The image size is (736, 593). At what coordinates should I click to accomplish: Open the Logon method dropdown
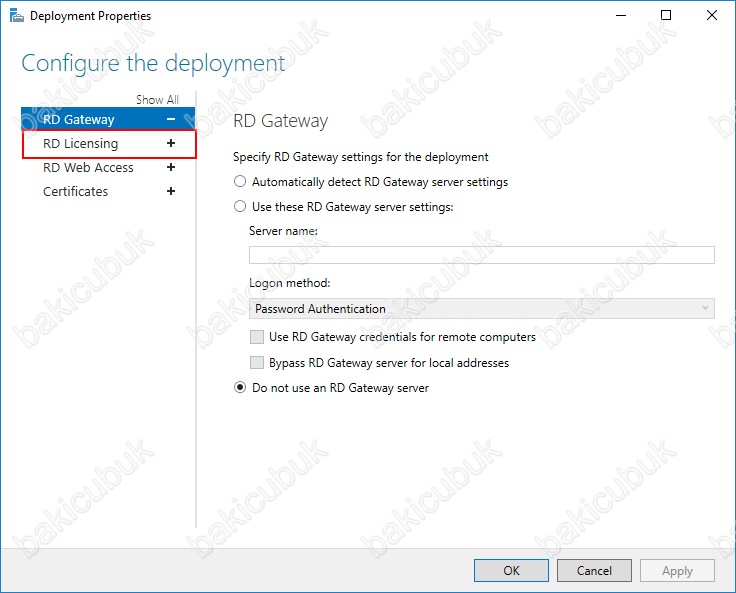(x=482, y=308)
